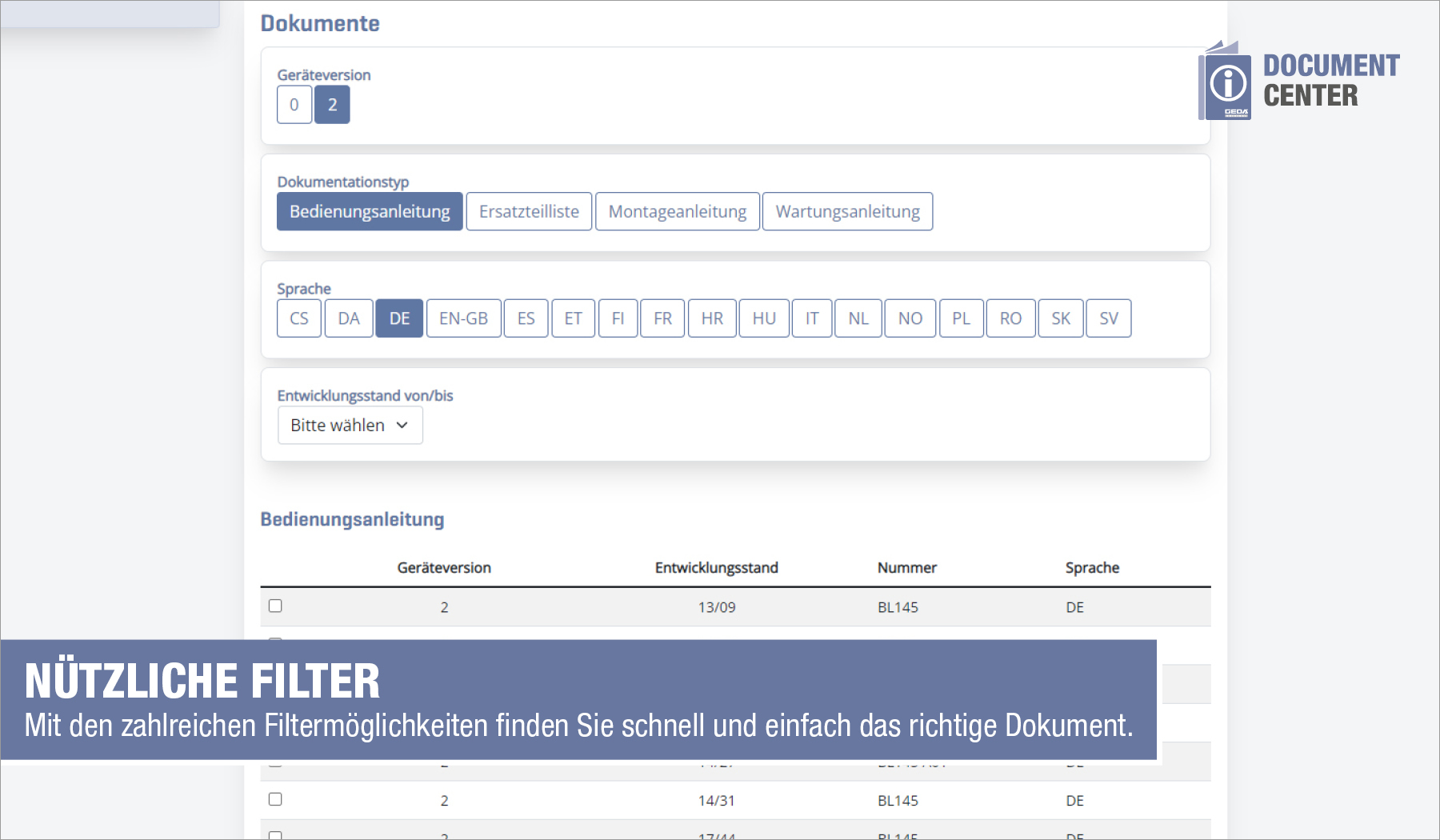Select the SV language filter
This screenshot has height=840, width=1440.
(x=1109, y=318)
